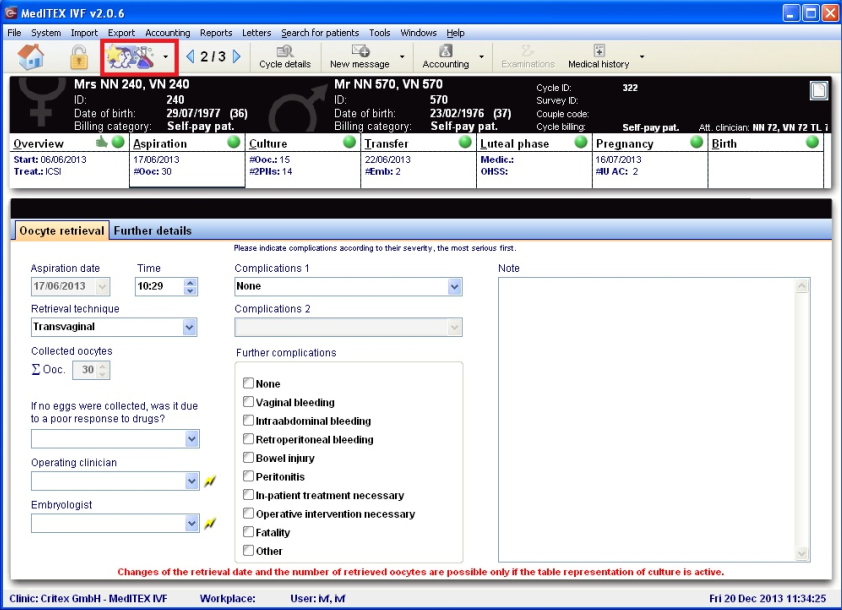Open the System menu
This screenshot has height=610, width=842.
point(46,33)
